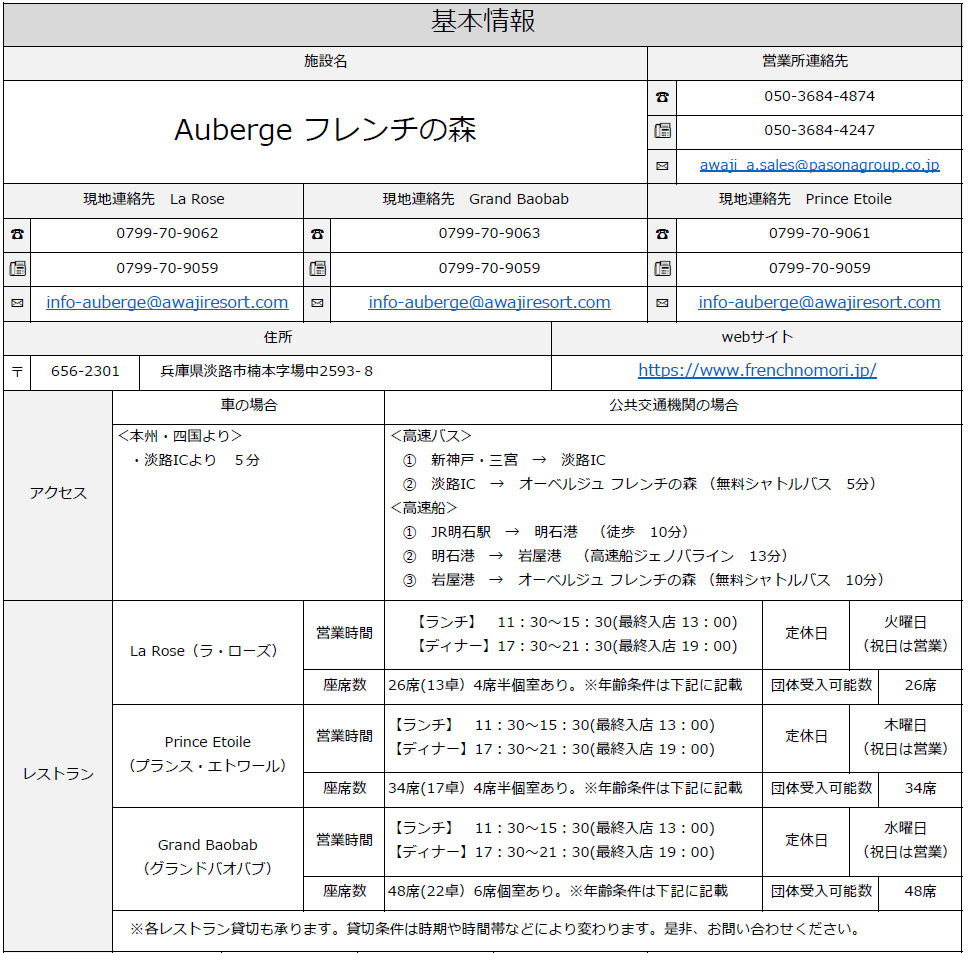
Task: Select the 公共交通機関の場合 column header
Action: 673,406
